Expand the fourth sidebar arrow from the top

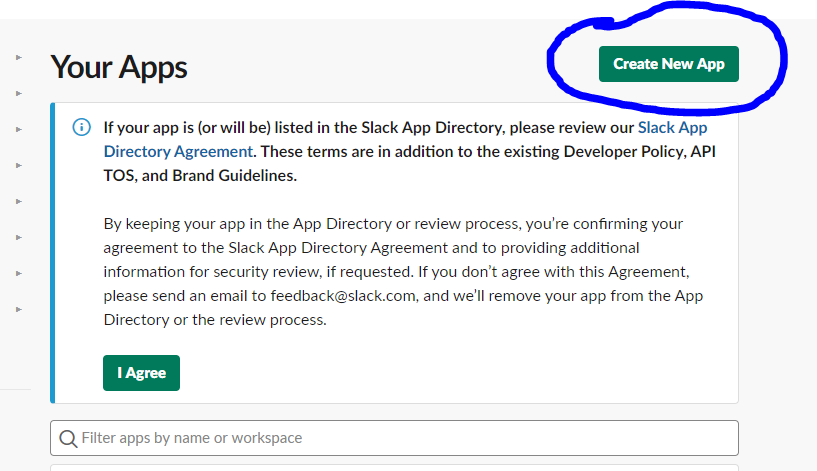point(19,165)
